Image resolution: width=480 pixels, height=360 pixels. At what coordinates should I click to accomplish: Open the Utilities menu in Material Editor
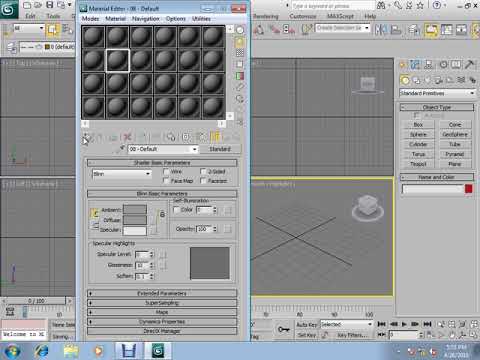(x=201, y=19)
